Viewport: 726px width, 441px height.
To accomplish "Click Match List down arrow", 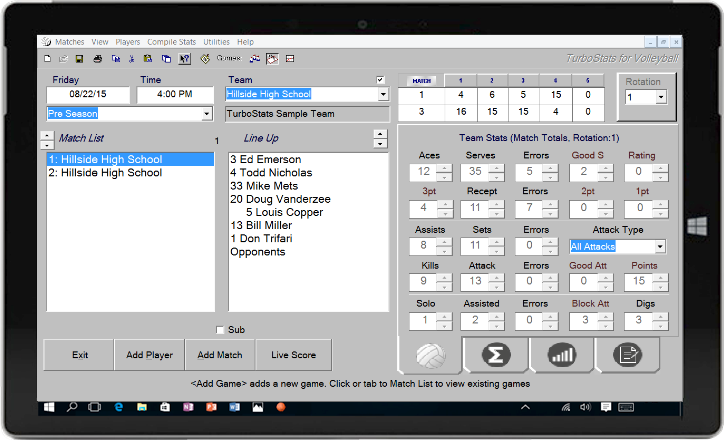I will point(47,145).
